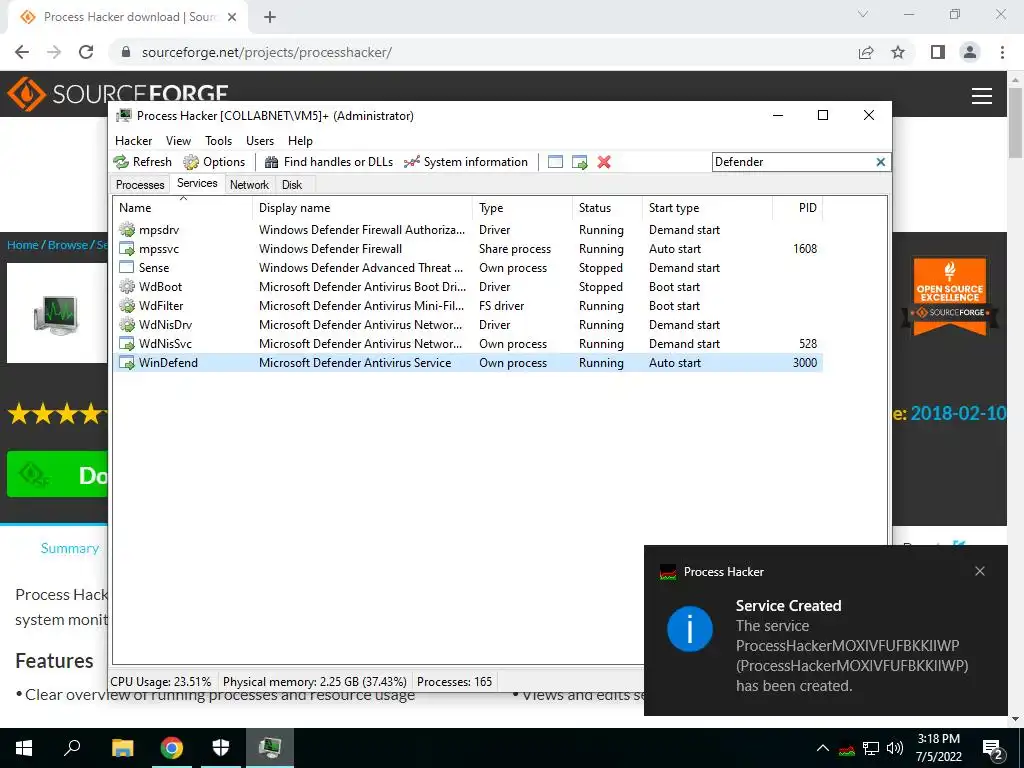Click the mpssvc service icon
The image size is (1024, 768).
point(127,249)
